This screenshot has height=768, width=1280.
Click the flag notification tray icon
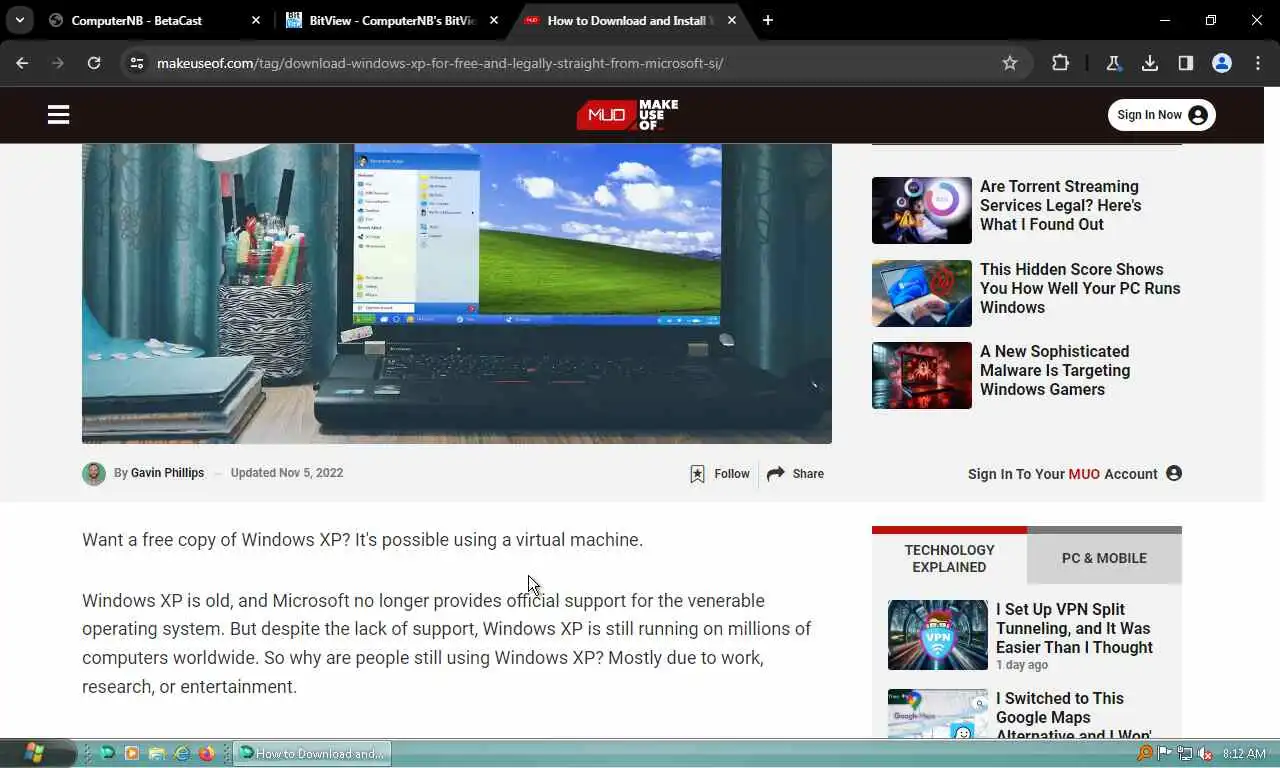pos(1165,753)
